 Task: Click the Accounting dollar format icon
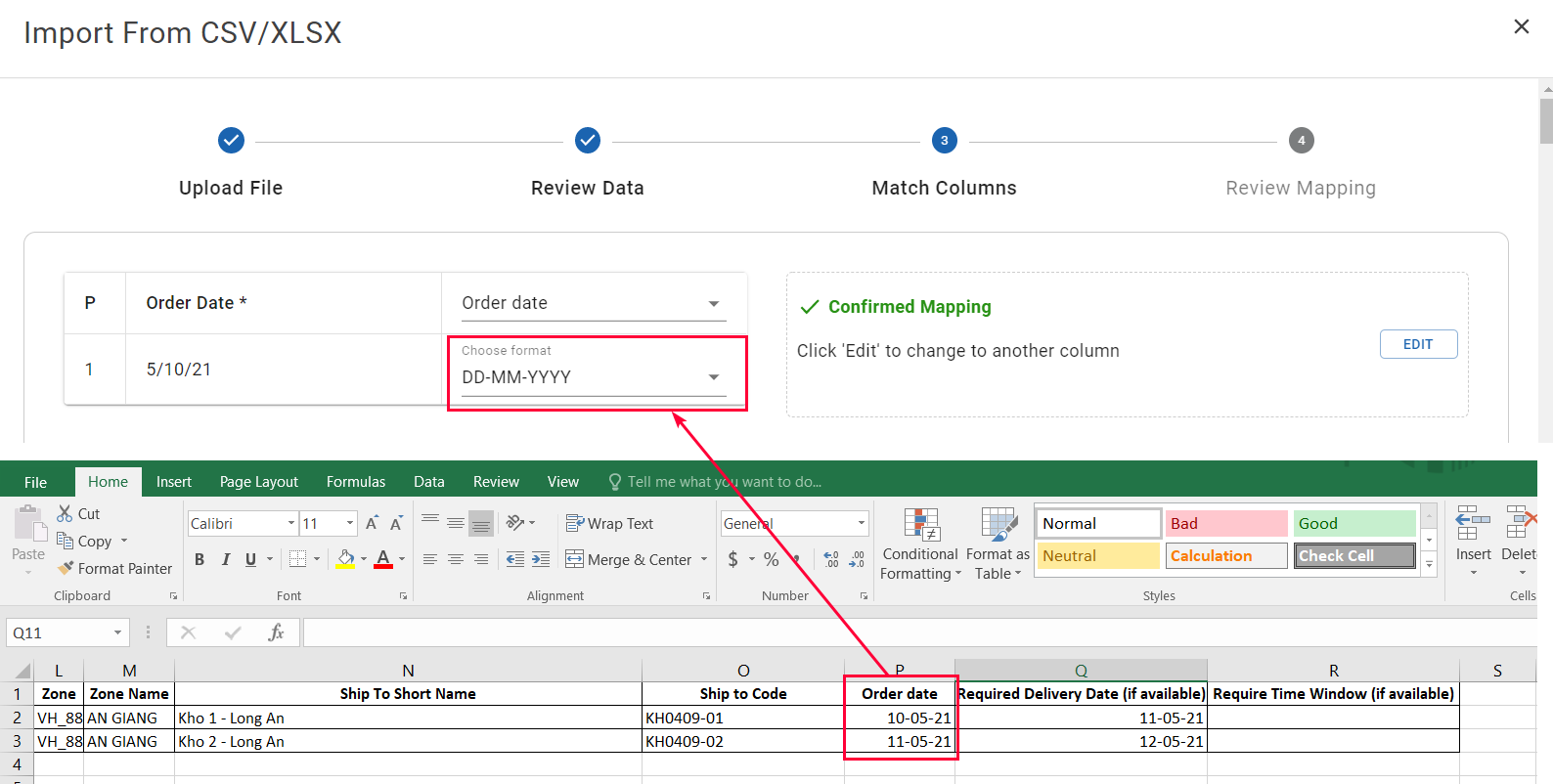pyautogui.click(x=733, y=559)
